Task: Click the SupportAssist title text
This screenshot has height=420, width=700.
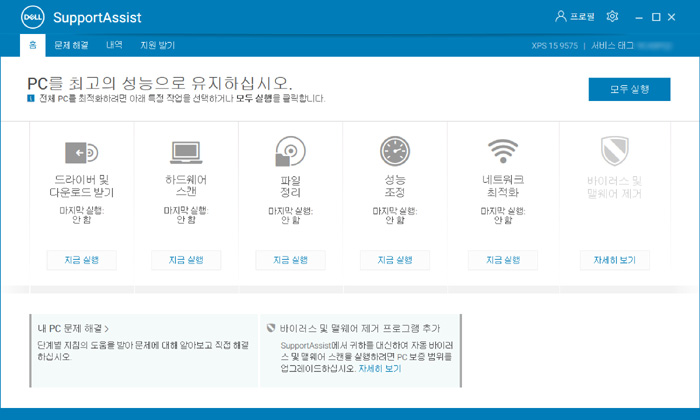Action: click(97, 17)
